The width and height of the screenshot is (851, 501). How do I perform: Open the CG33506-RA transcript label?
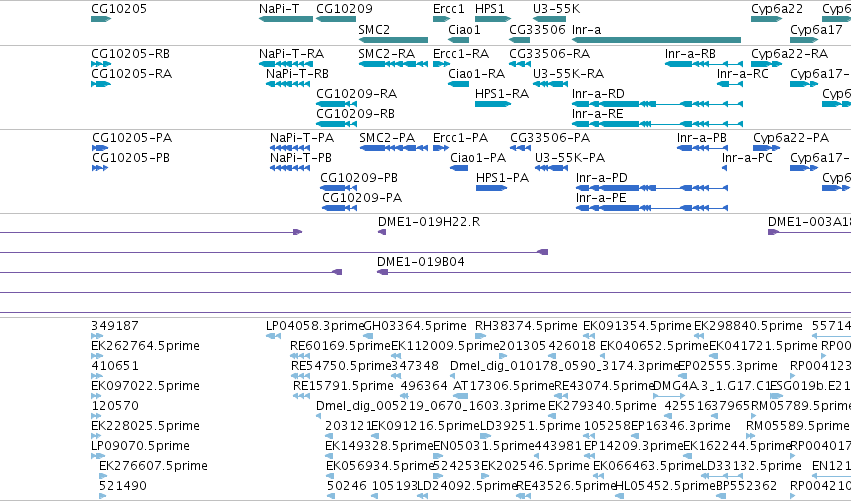point(549,54)
